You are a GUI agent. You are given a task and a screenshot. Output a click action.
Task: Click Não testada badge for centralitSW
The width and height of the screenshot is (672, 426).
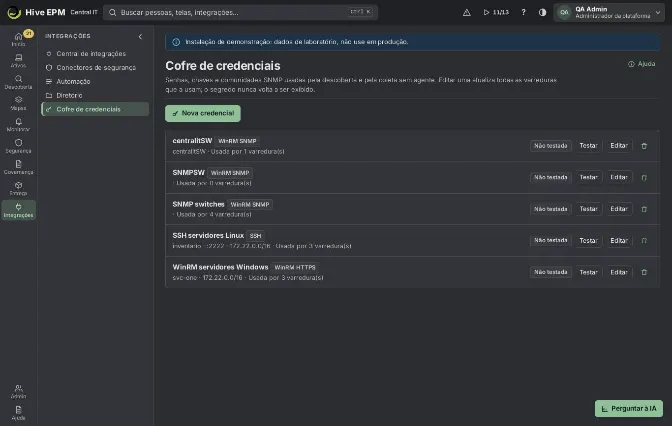tap(551, 146)
